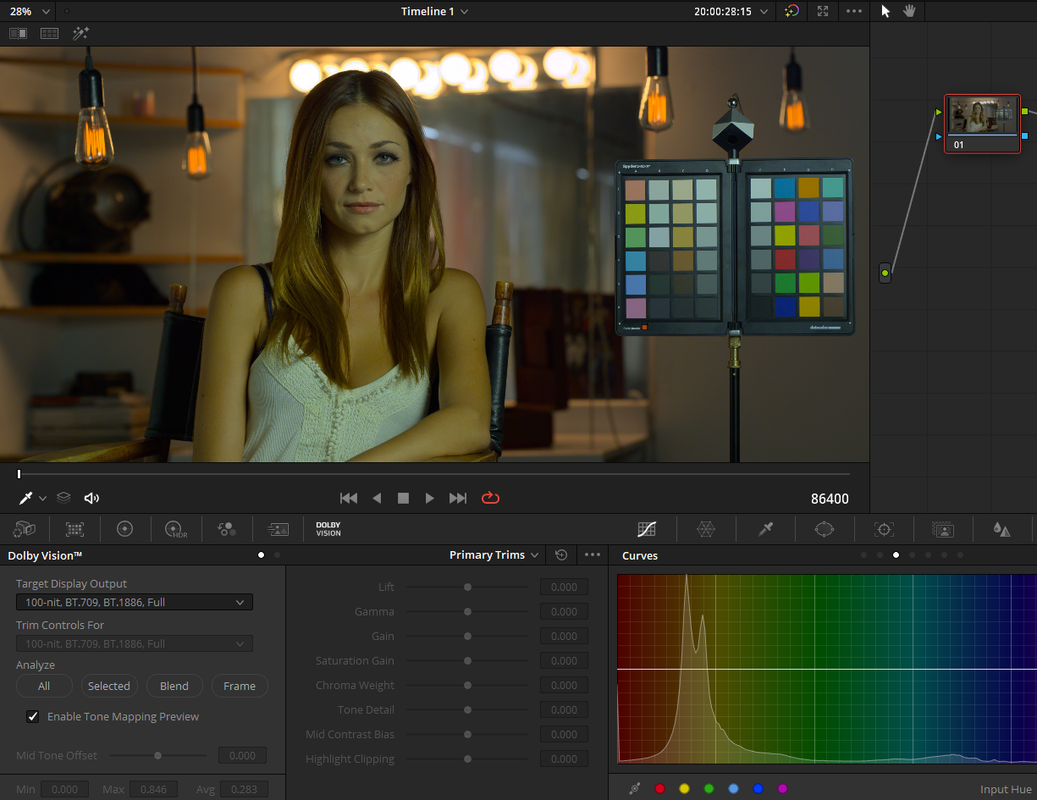The image size is (1037, 800).
Task: Click the Analyze Selected button
Action: (x=109, y=686)
